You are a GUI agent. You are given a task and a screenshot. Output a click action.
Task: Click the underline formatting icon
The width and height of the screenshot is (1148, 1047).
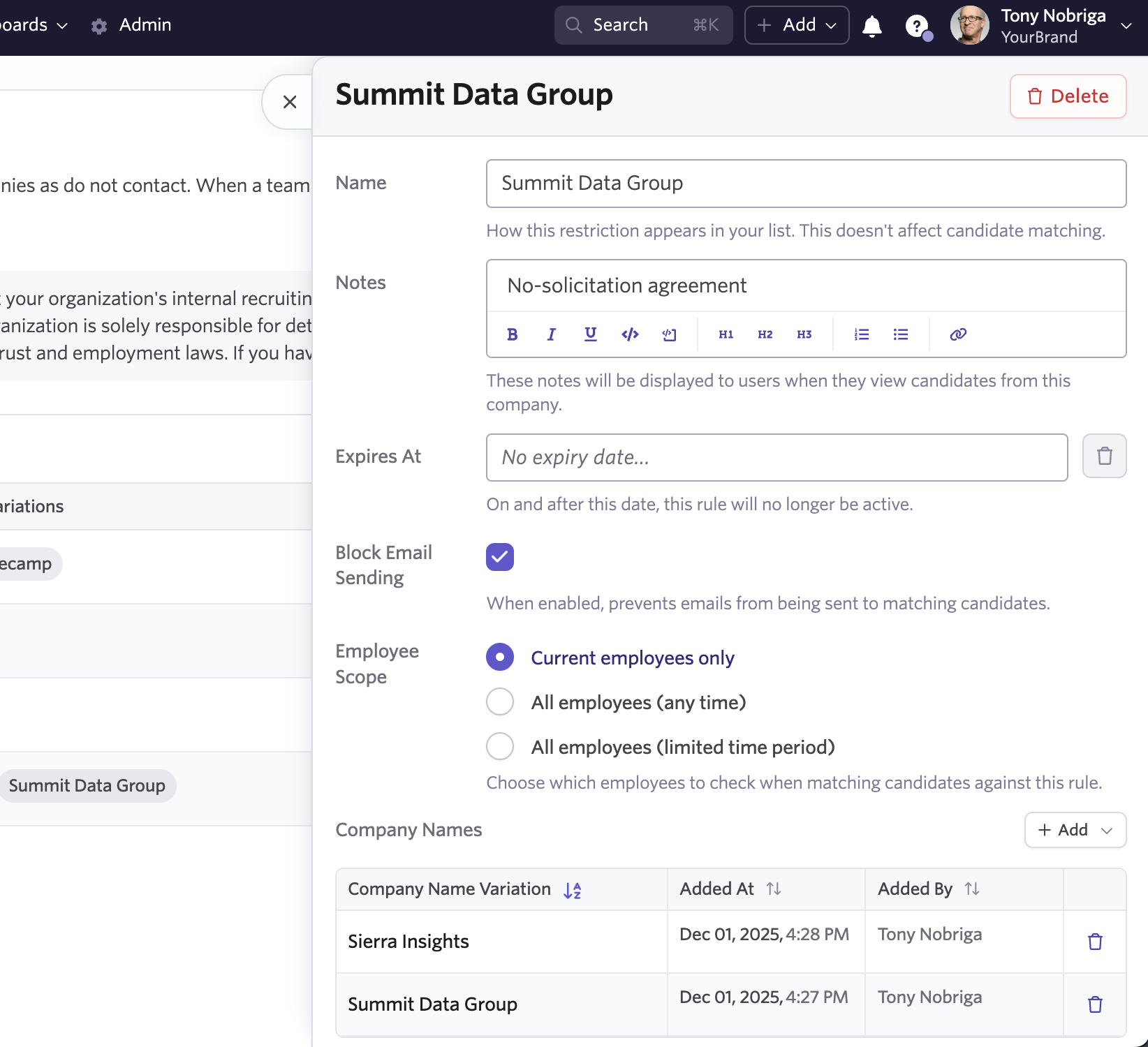coord(590,334)
